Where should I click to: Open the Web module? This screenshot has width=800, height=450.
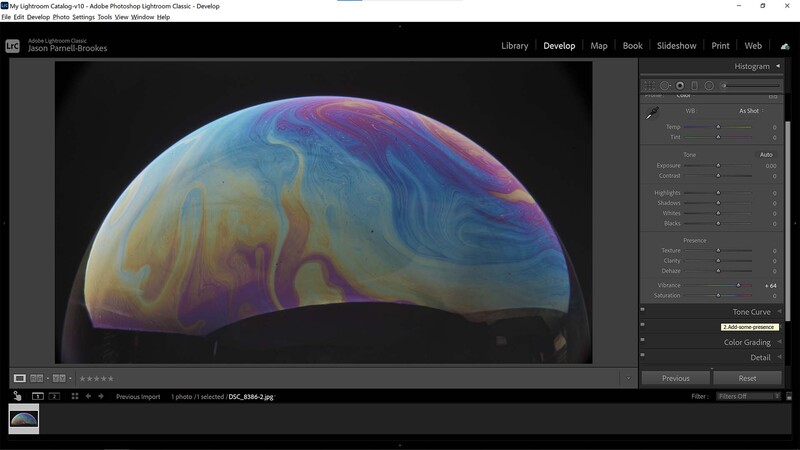[x=753, y=46]
